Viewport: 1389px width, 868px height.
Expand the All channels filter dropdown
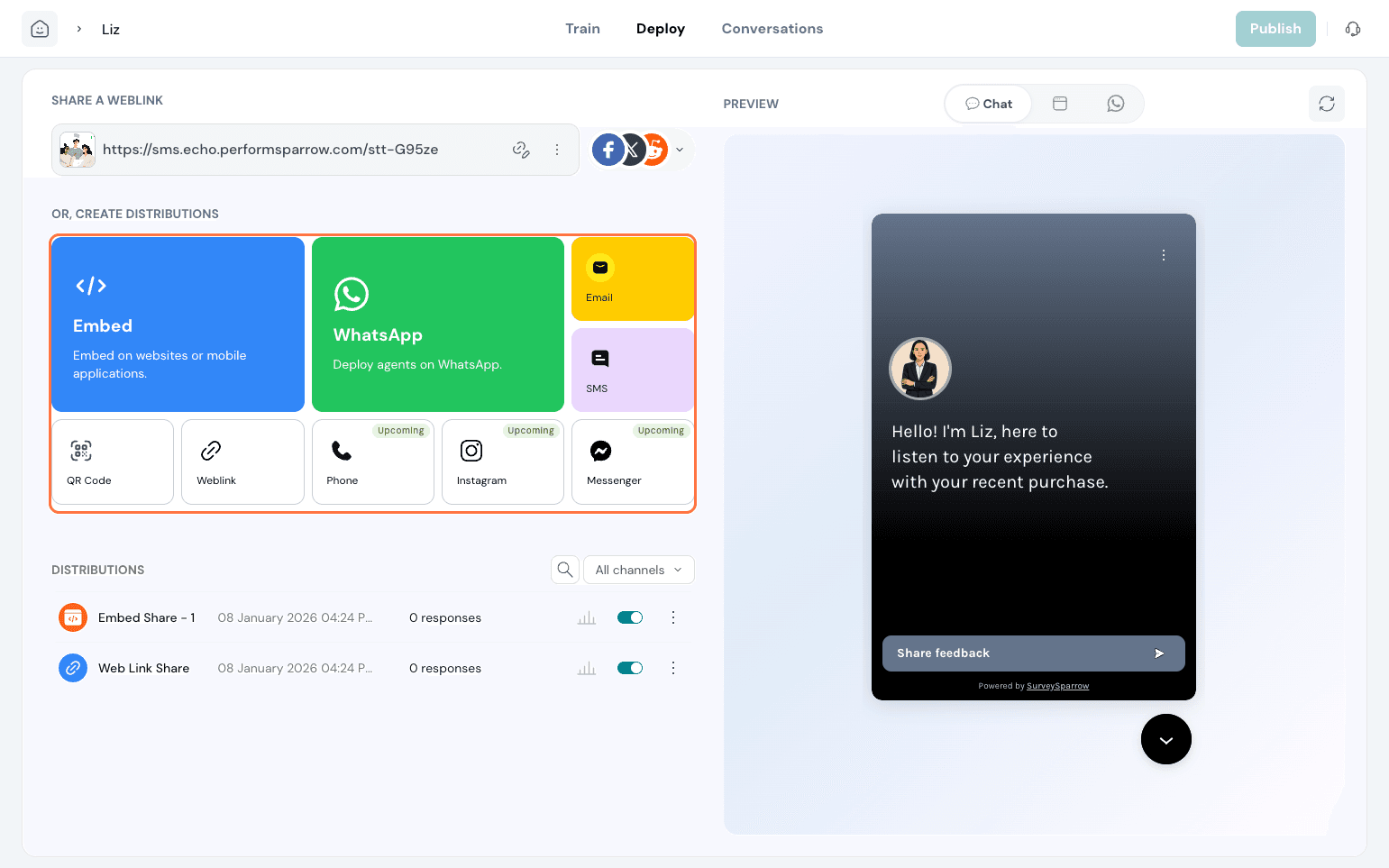tap(639, 570)
